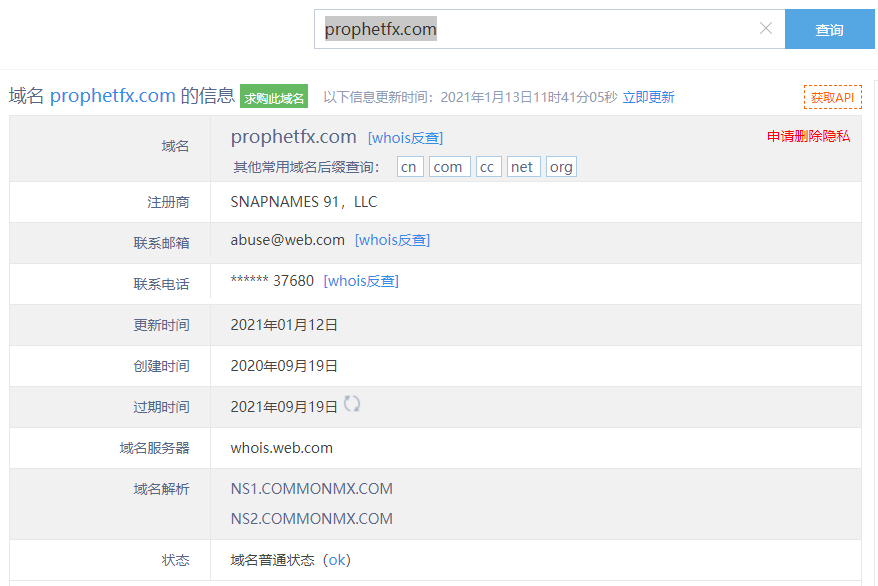Click the ok status link

pyautogui.click(x=337, y=560)
